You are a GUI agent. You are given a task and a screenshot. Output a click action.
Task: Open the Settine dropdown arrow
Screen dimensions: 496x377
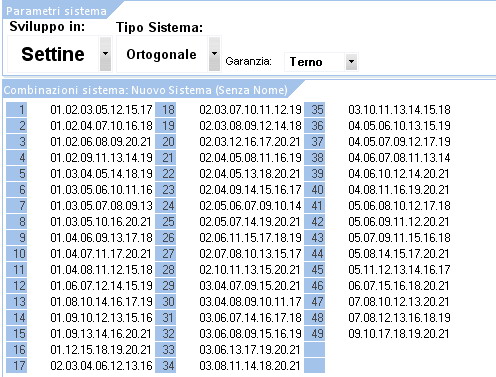105,54
